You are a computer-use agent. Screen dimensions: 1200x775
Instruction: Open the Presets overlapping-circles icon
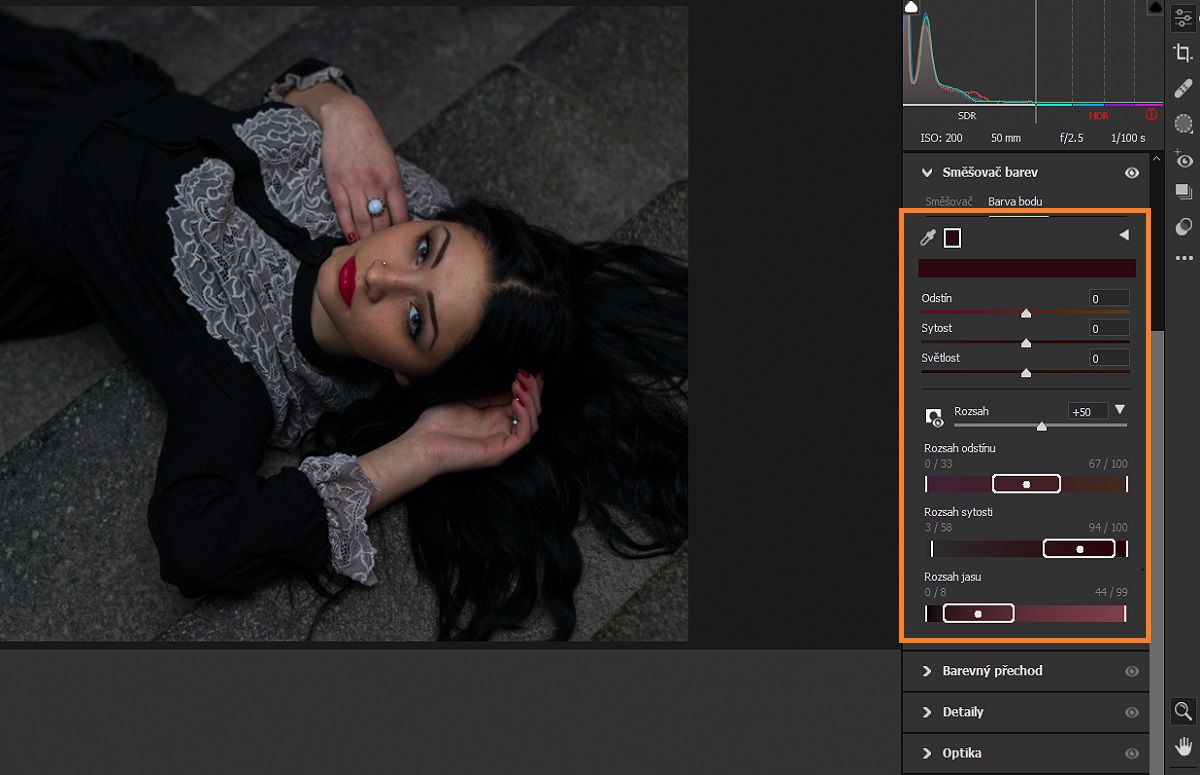(x=1183, y=227)
